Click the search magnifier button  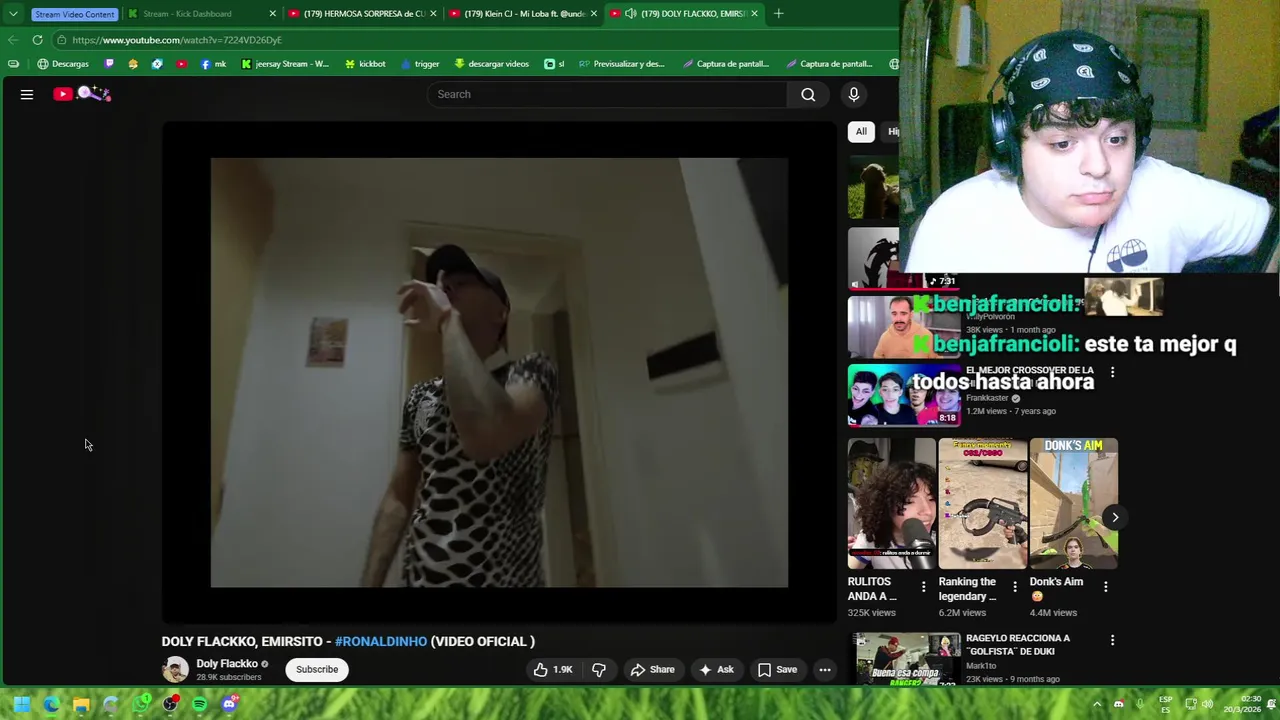pos(808,94)
